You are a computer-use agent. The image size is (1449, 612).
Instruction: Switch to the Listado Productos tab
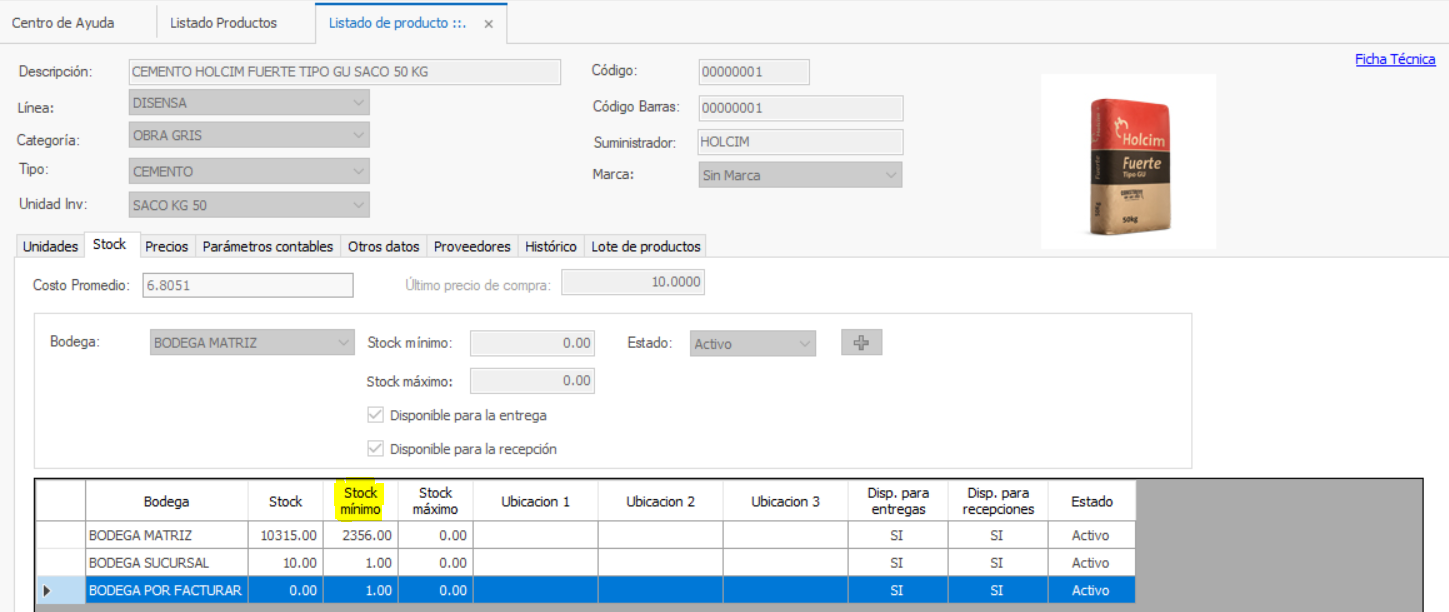[x=223, y=22]
